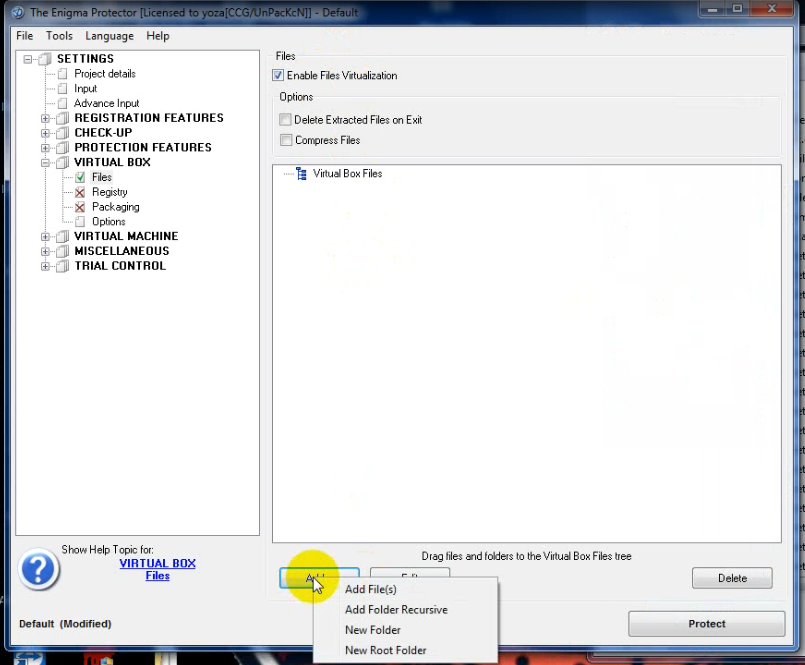Image resolution: width=805 pixels, height=665 pixels.
Task: Select Input in the settings tree
Action: [85, 89]
